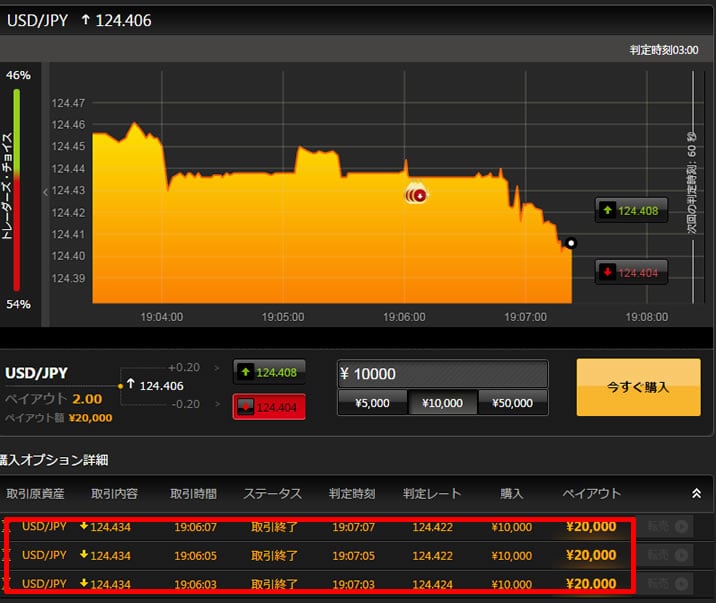The width and height of the screenshot is (716, 603).
Task: Click judgment time 19:07:05 cell
Action: (353, 556)
